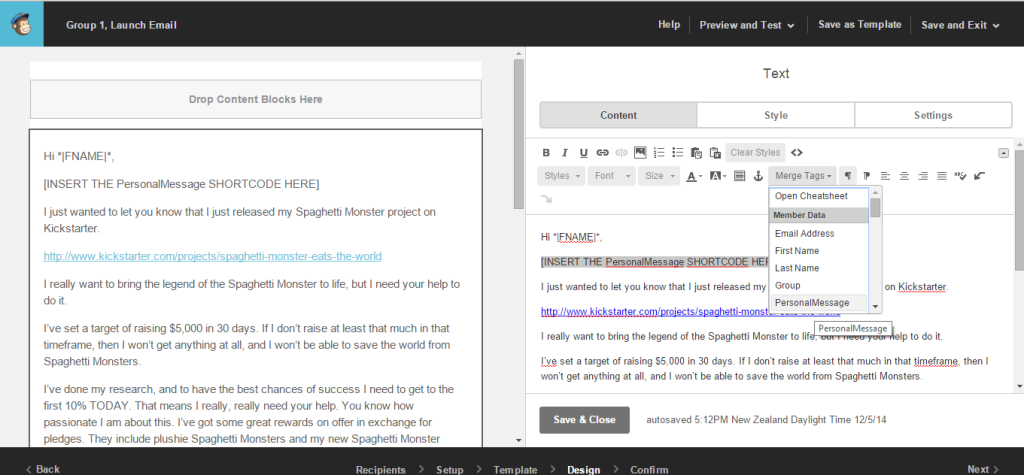Toggle italic formatting

pos(565,153)
